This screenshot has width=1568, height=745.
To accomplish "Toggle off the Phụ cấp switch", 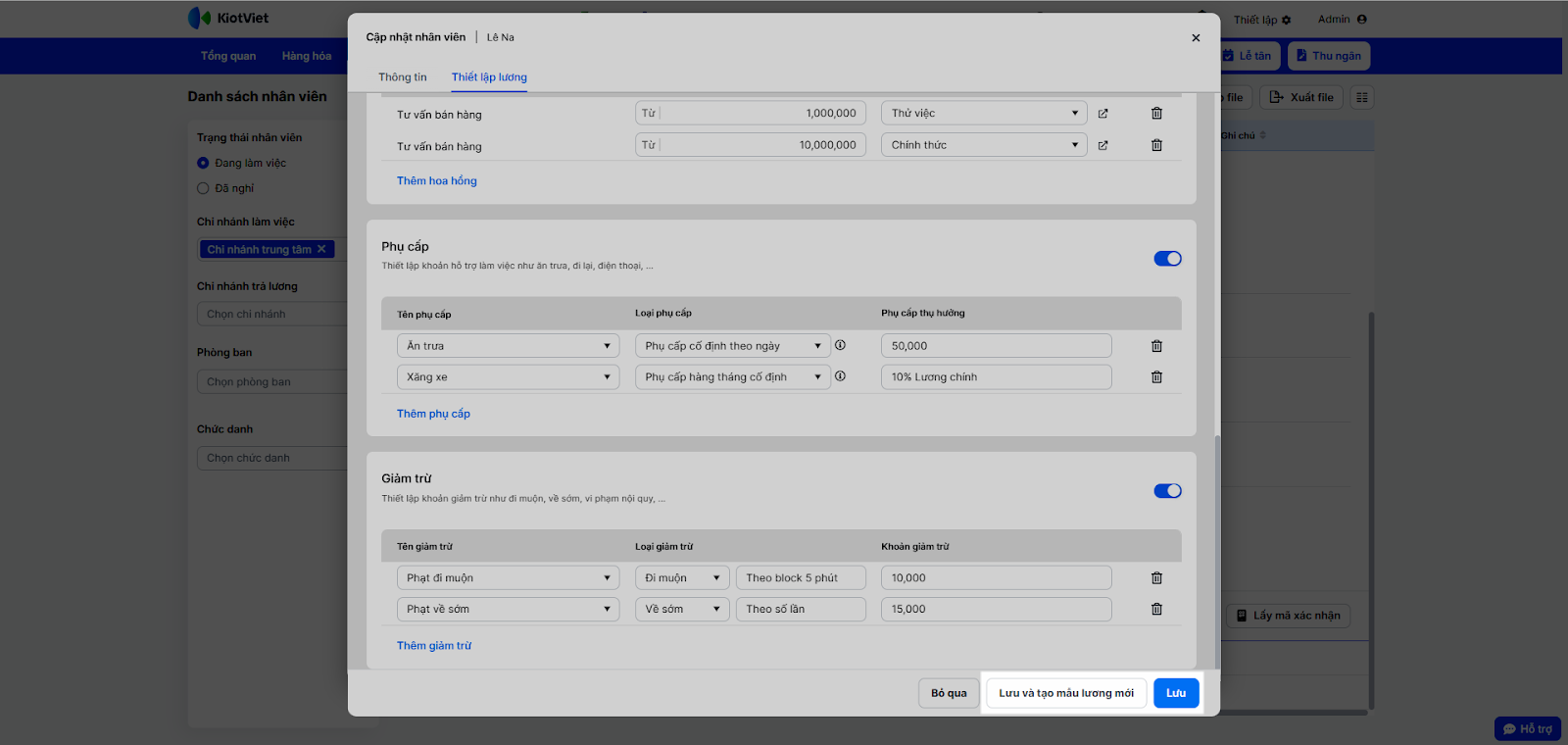I will (x=1167, y=259).
